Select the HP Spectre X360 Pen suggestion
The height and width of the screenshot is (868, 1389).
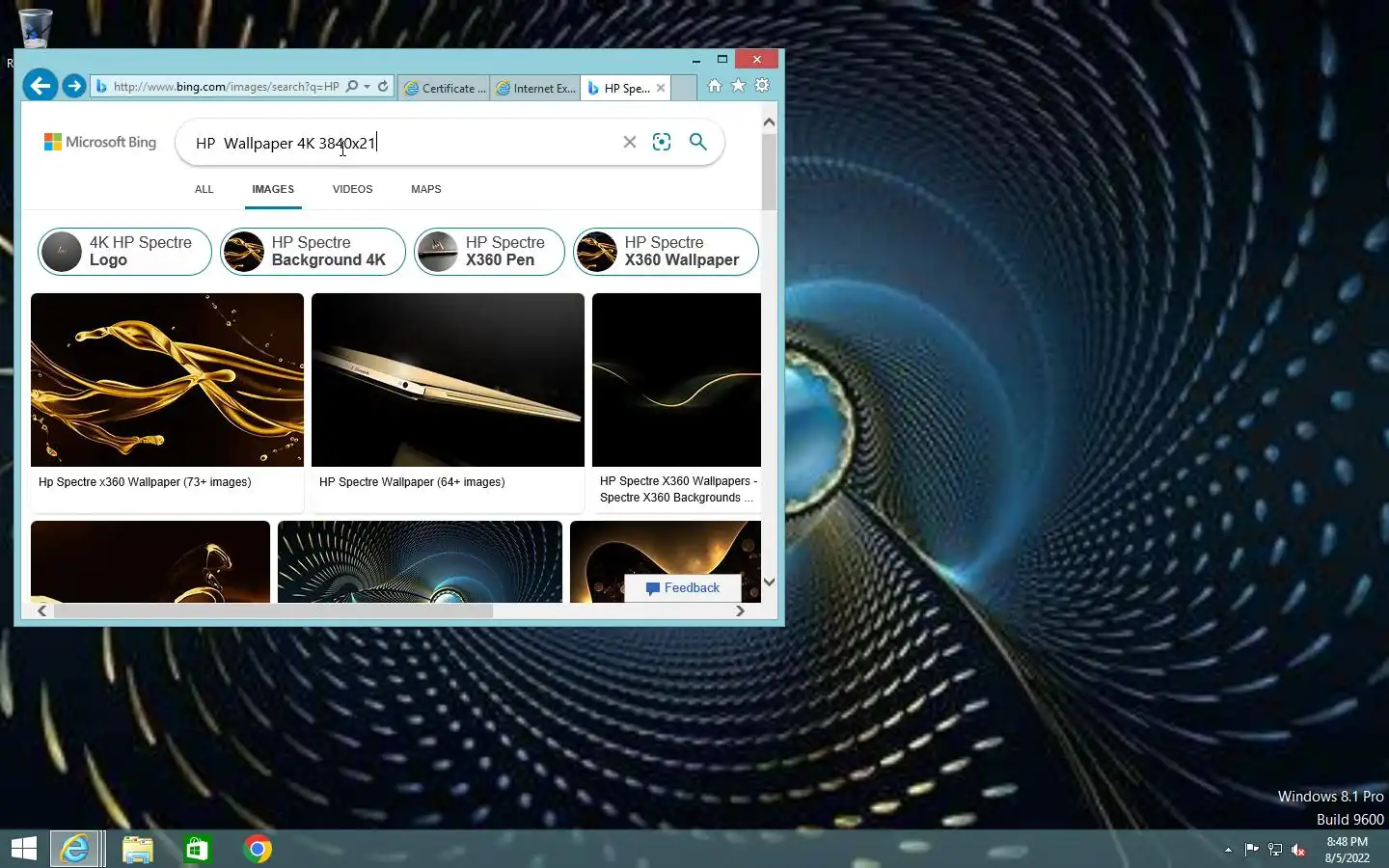(x=489, y=252)
